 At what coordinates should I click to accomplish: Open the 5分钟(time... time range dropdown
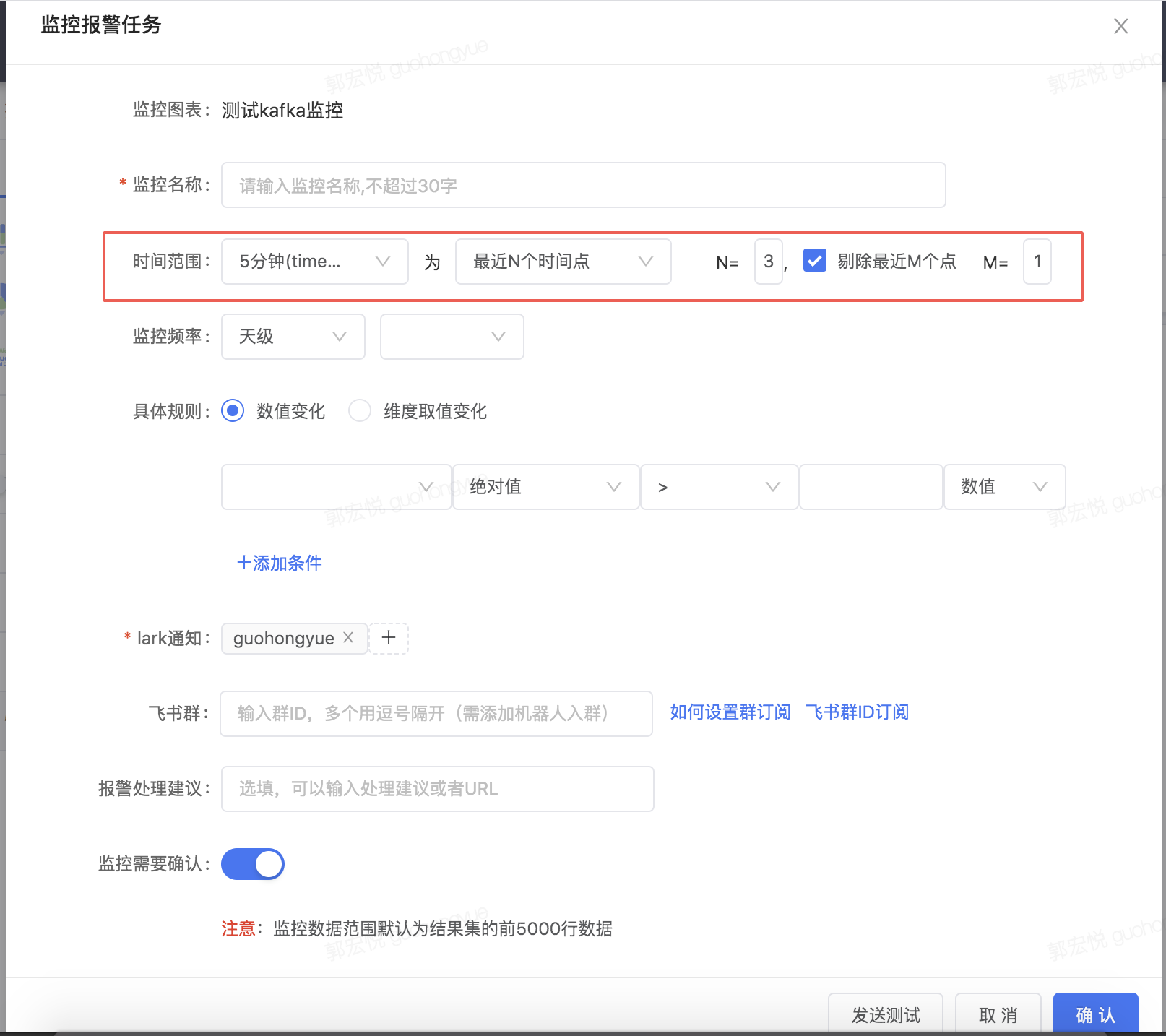pos(315,262)
